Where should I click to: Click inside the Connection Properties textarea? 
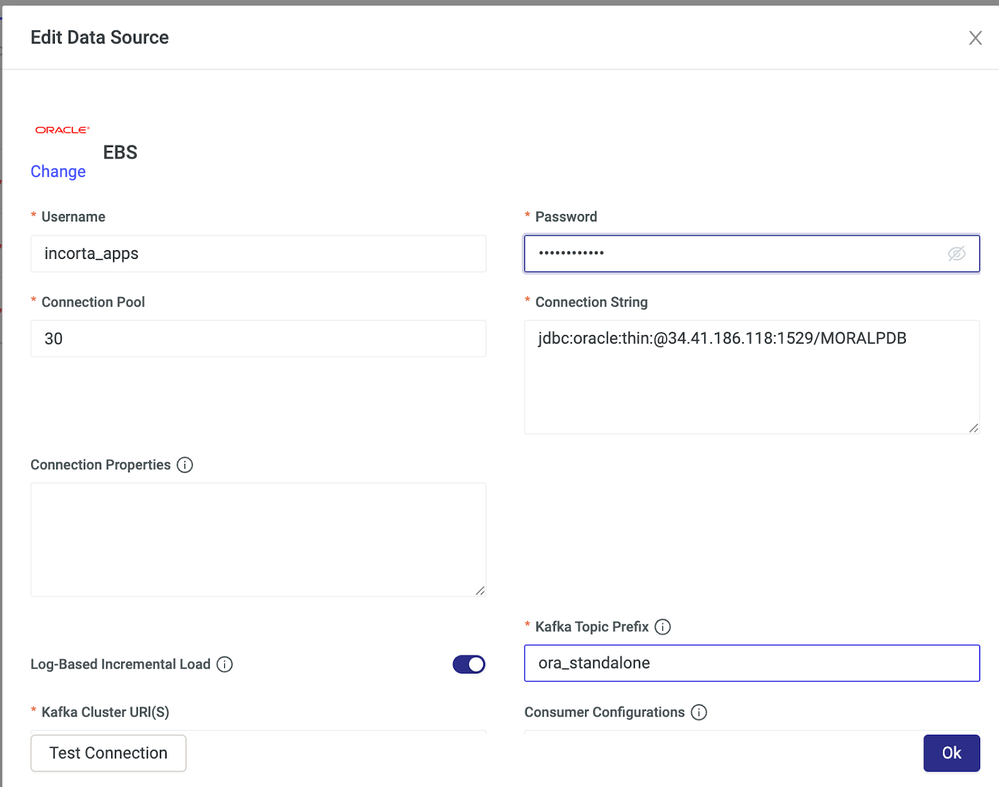point(258,540)
